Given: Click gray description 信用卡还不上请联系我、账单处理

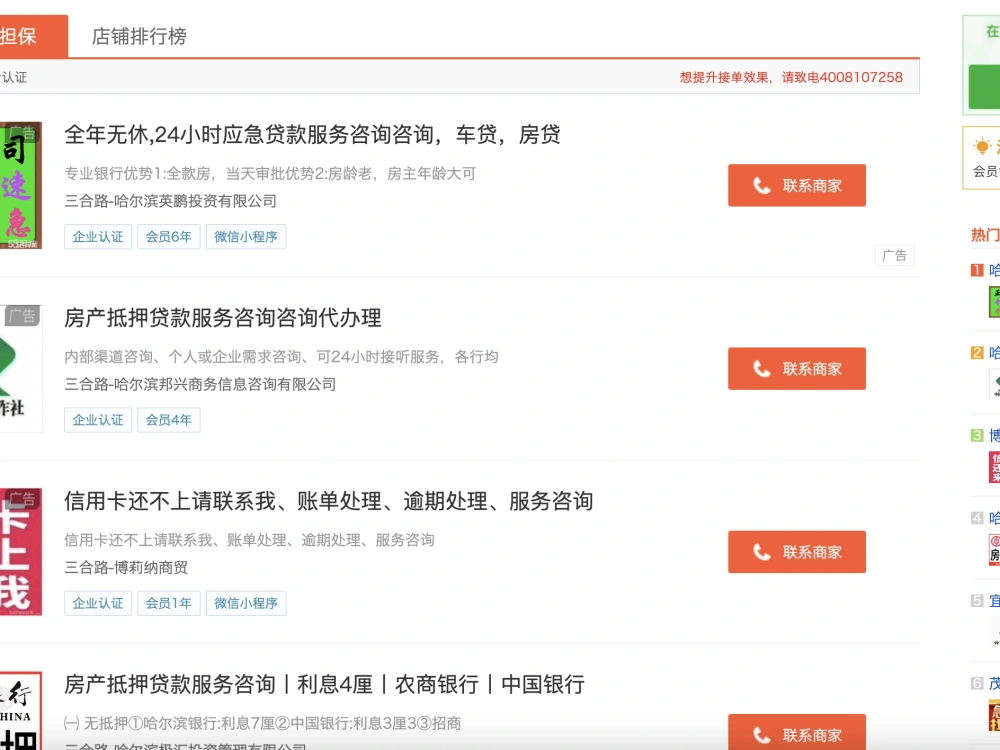Looking at the screenshot, I should click(249, 540).
